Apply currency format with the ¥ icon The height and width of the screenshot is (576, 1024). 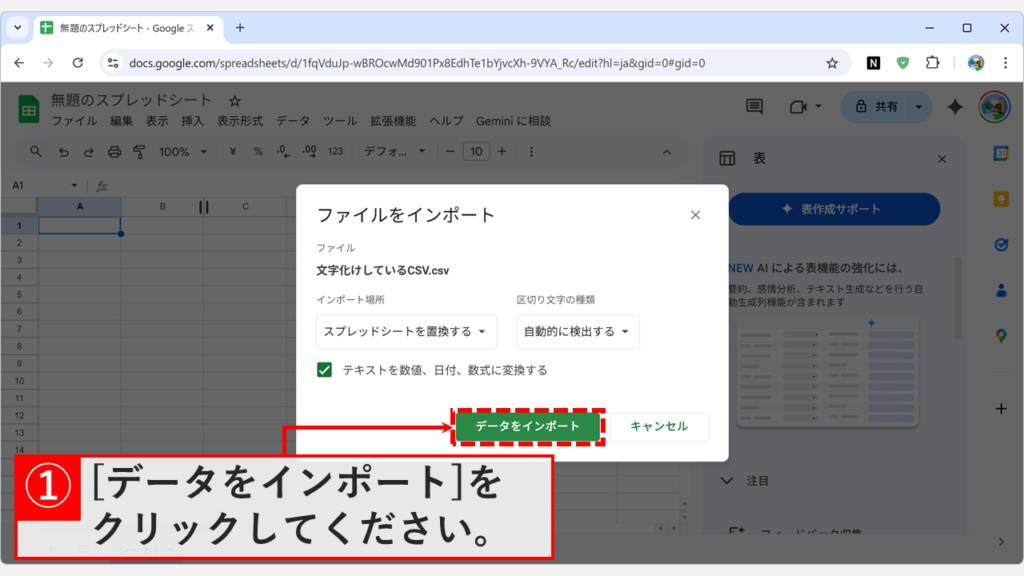coord(232,153)
